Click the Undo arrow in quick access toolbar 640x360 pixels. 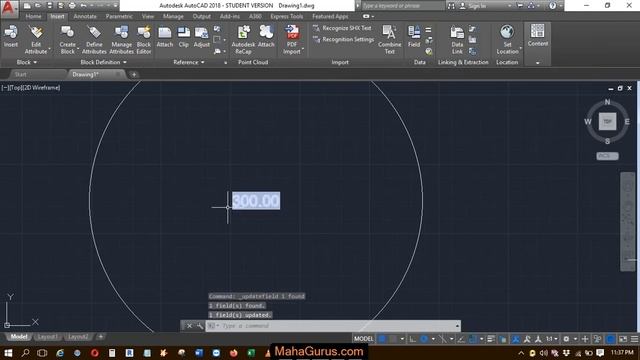pyautogui.click(x=83, y=6)
